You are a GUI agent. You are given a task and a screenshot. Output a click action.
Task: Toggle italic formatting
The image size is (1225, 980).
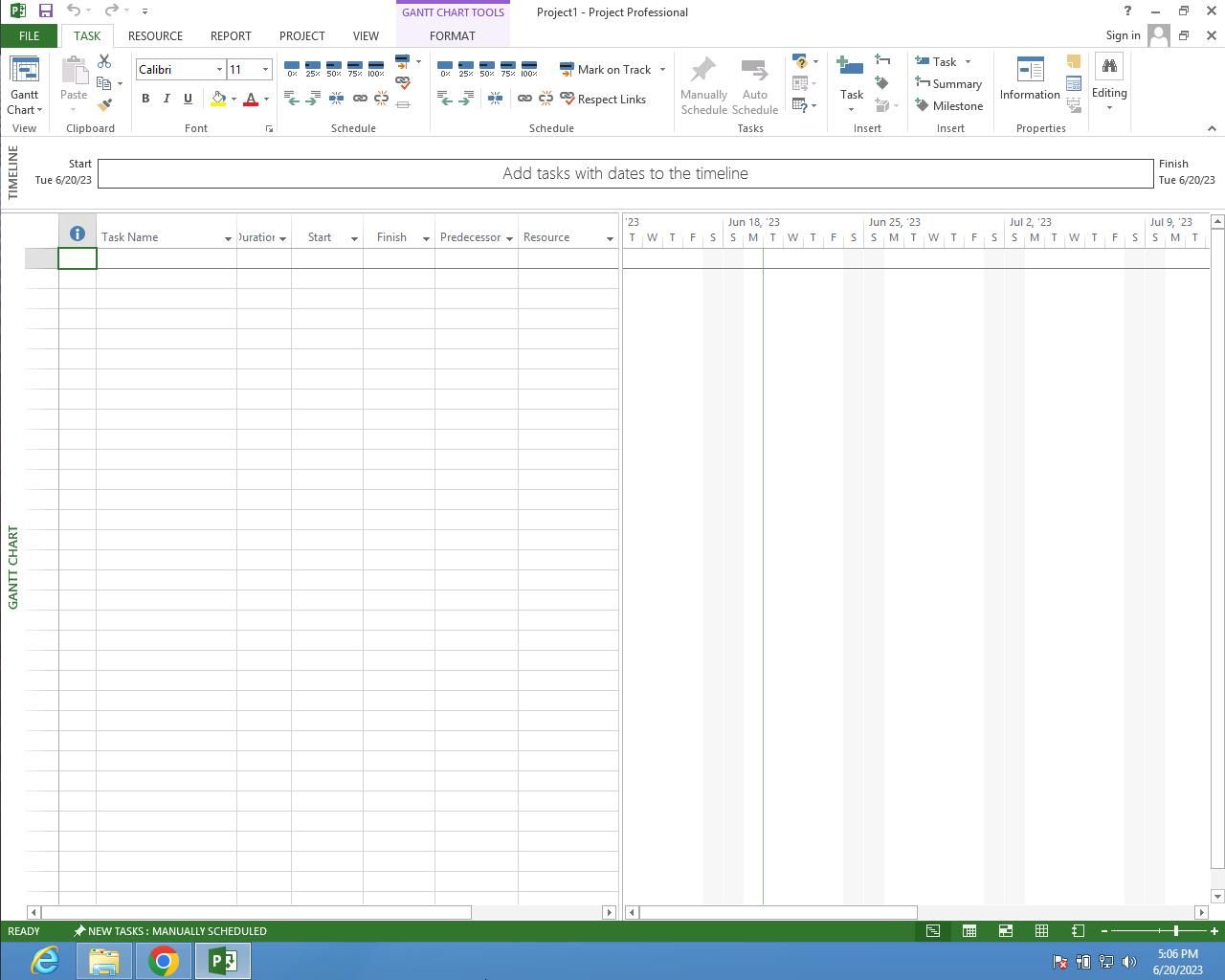pos(167,99)
